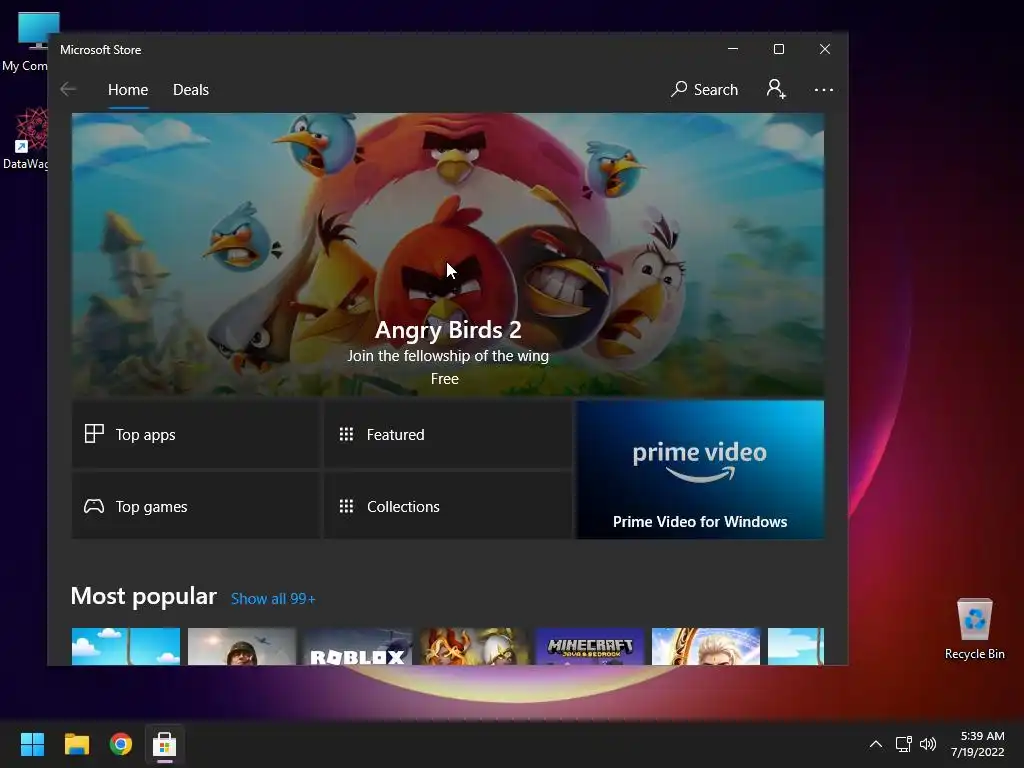This screenshot has height=768, width=1024.
Task: Select the Recycle Bin desktop icon
Action: point(974,629)
